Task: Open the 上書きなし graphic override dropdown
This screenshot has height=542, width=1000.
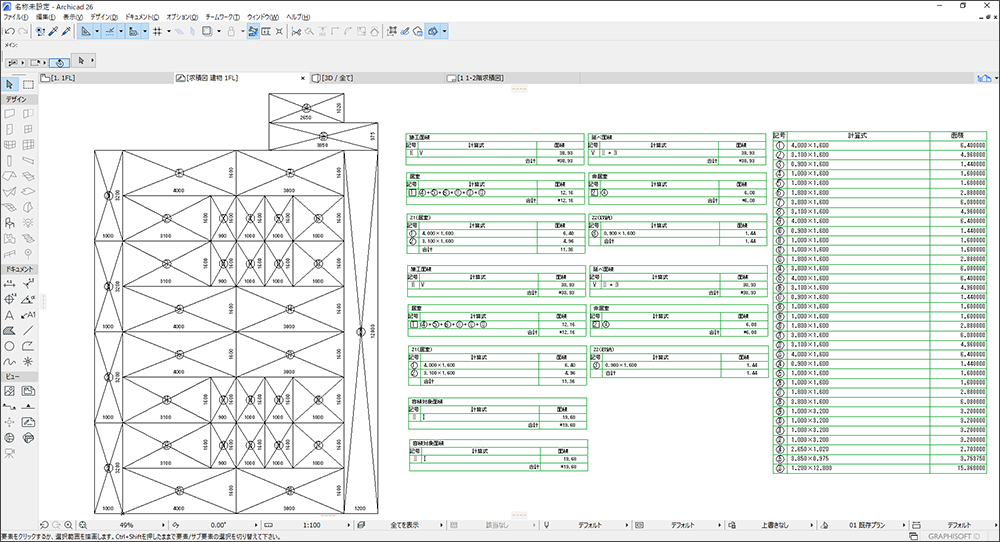Action: (811, 525)
